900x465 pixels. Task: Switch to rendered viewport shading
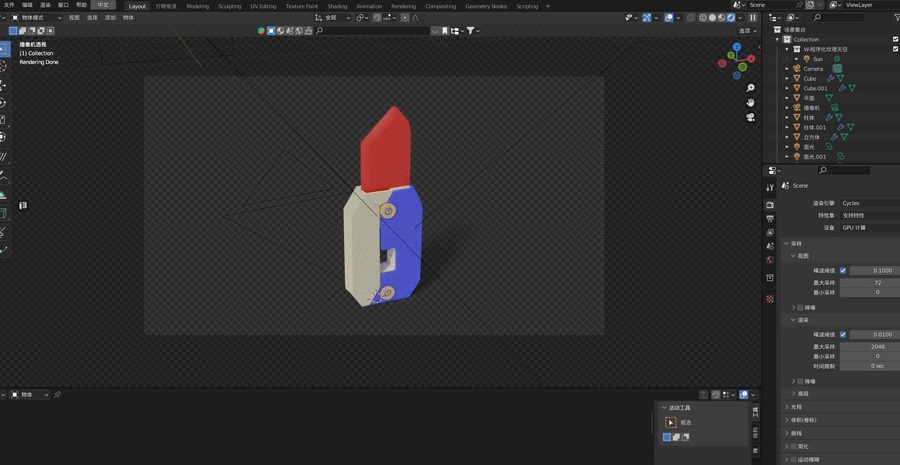[x=731, y=18]
